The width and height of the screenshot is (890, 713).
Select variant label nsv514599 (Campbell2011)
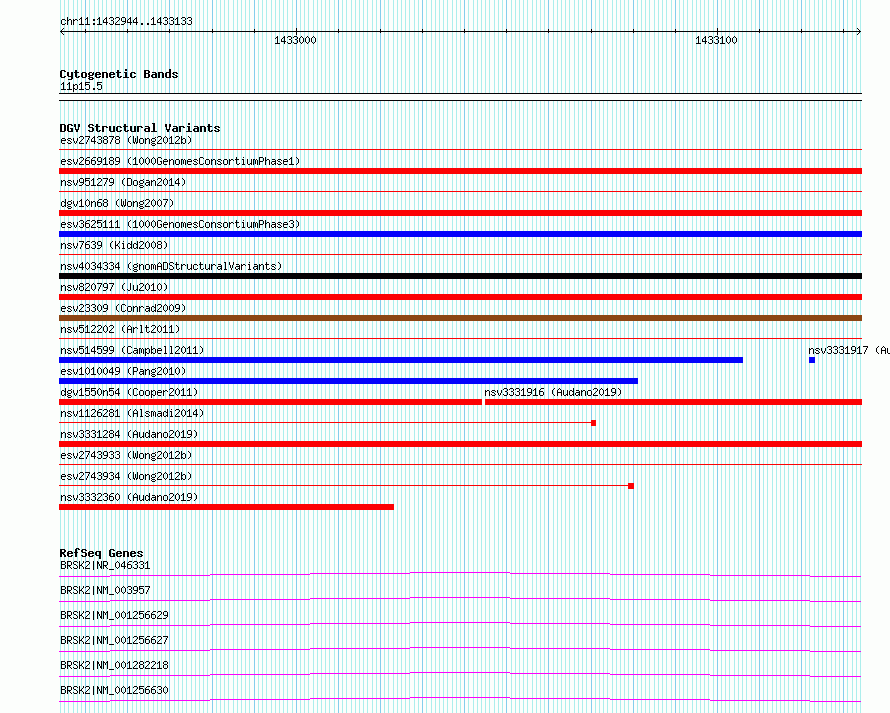(x=132, y=350)
